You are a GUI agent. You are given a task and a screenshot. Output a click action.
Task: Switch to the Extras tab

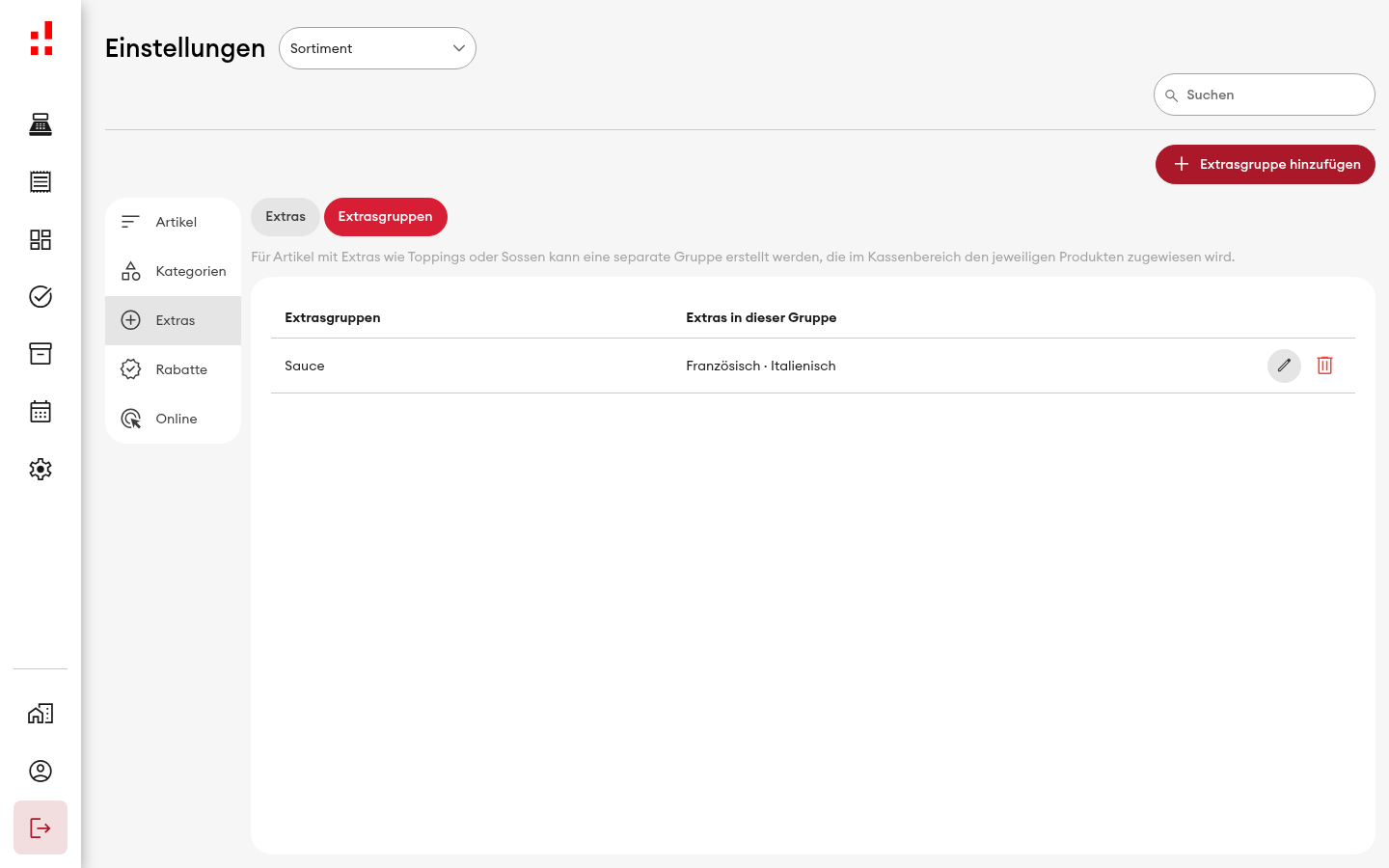pyautogui.click(x=286, y=216)
